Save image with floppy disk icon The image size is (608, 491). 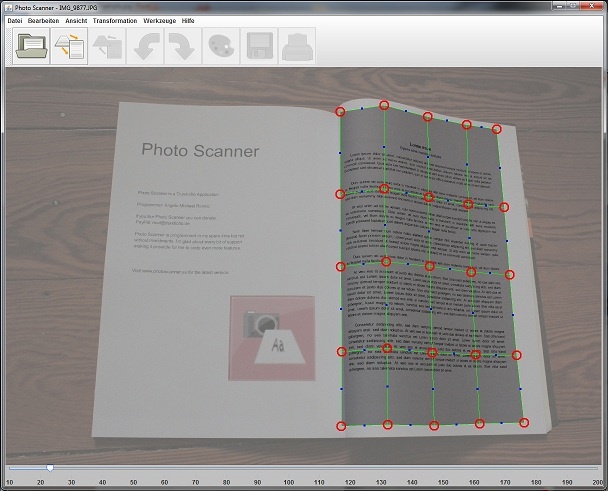(259, 46)
